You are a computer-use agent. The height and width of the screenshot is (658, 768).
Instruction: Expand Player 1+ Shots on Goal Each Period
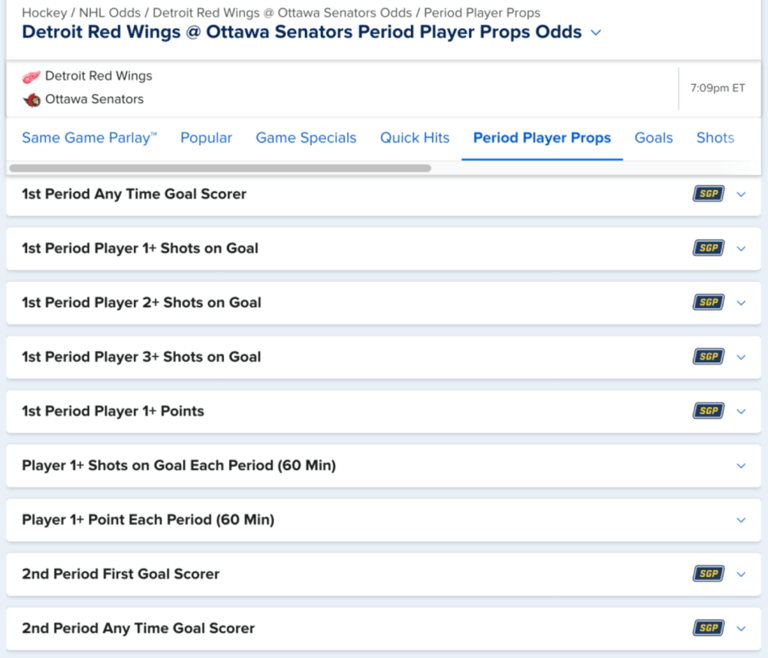point(741,466)
